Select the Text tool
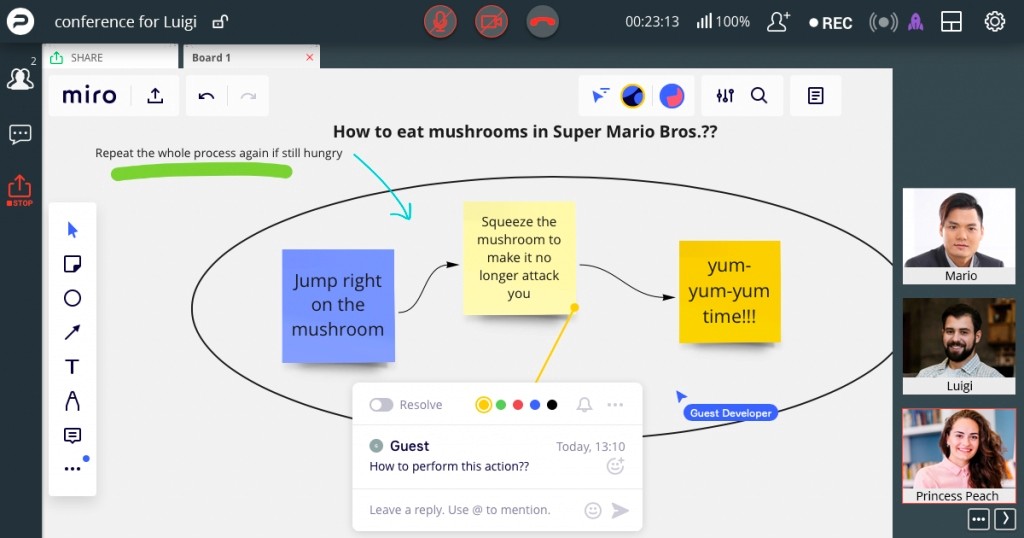 coord(72,367)
